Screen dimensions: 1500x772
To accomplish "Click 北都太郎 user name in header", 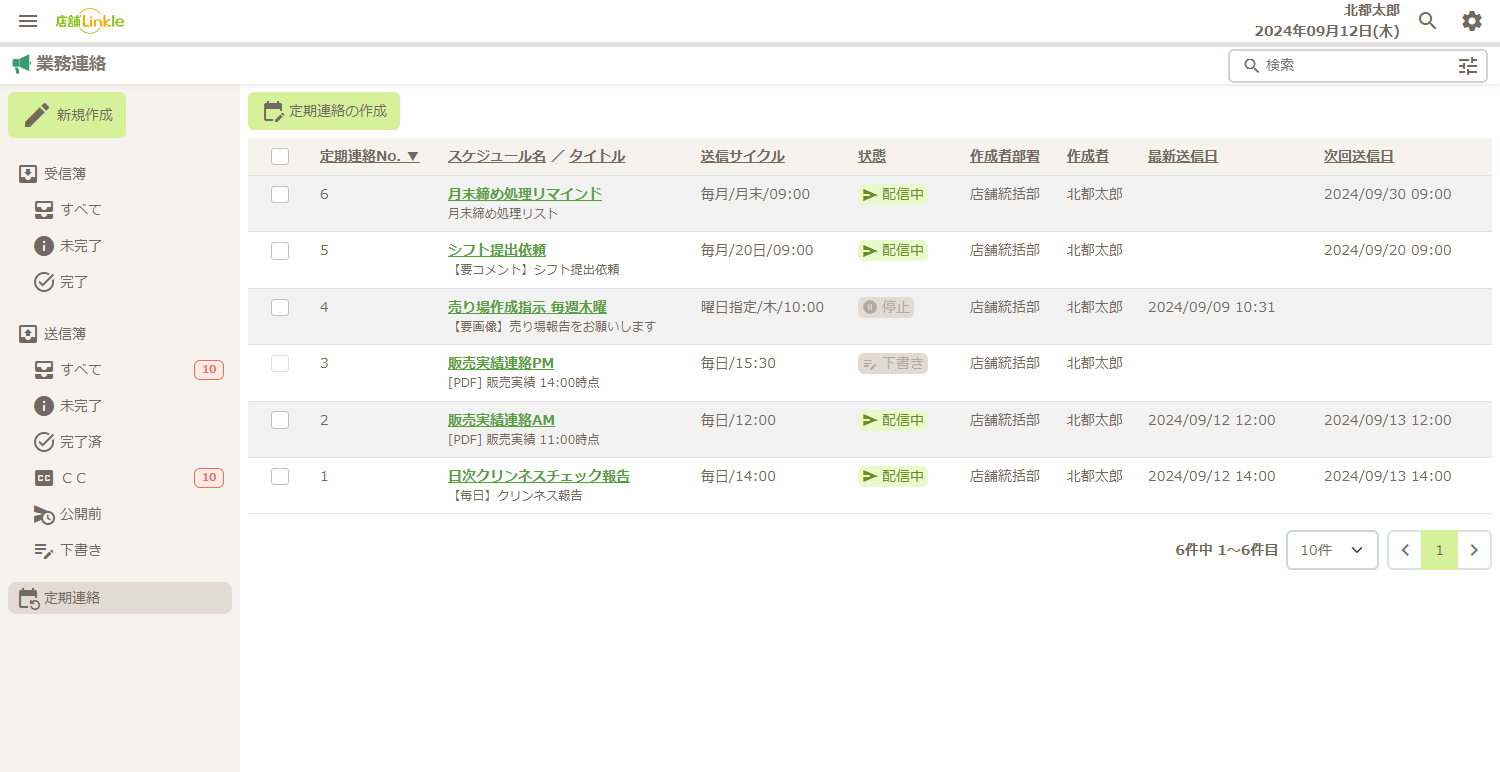I will click(1372, 10).
